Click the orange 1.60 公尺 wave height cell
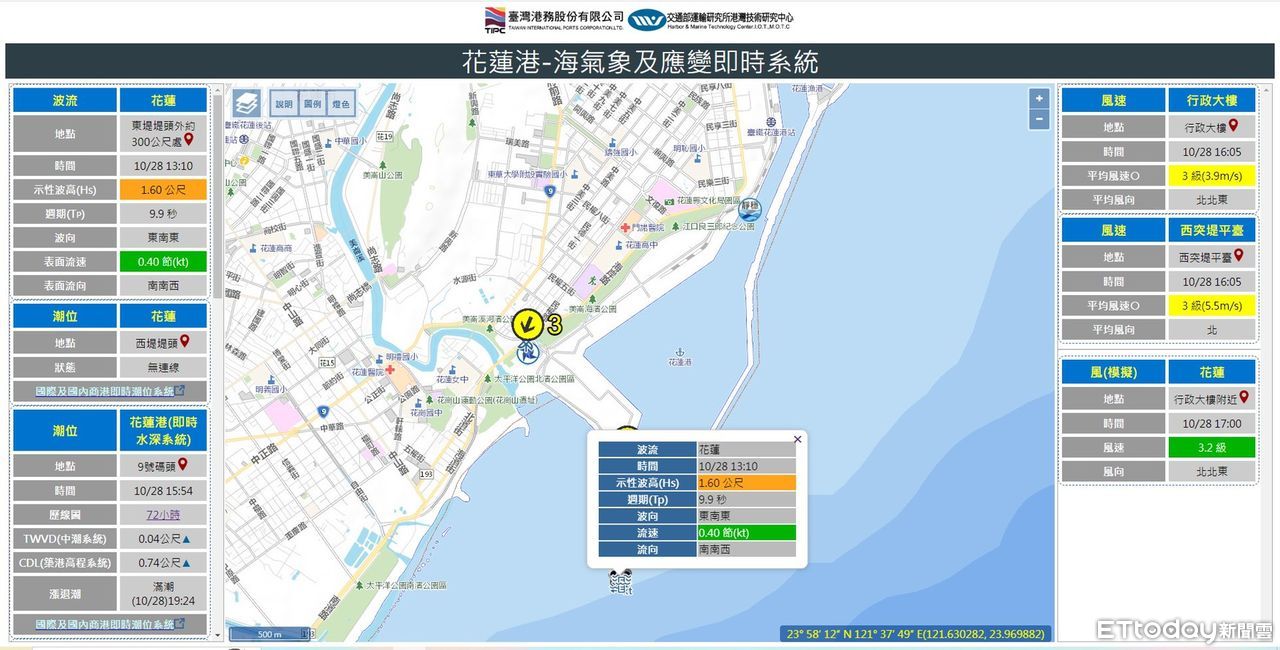The height and width of the screenshot is (650, 1280). [163, 189]
